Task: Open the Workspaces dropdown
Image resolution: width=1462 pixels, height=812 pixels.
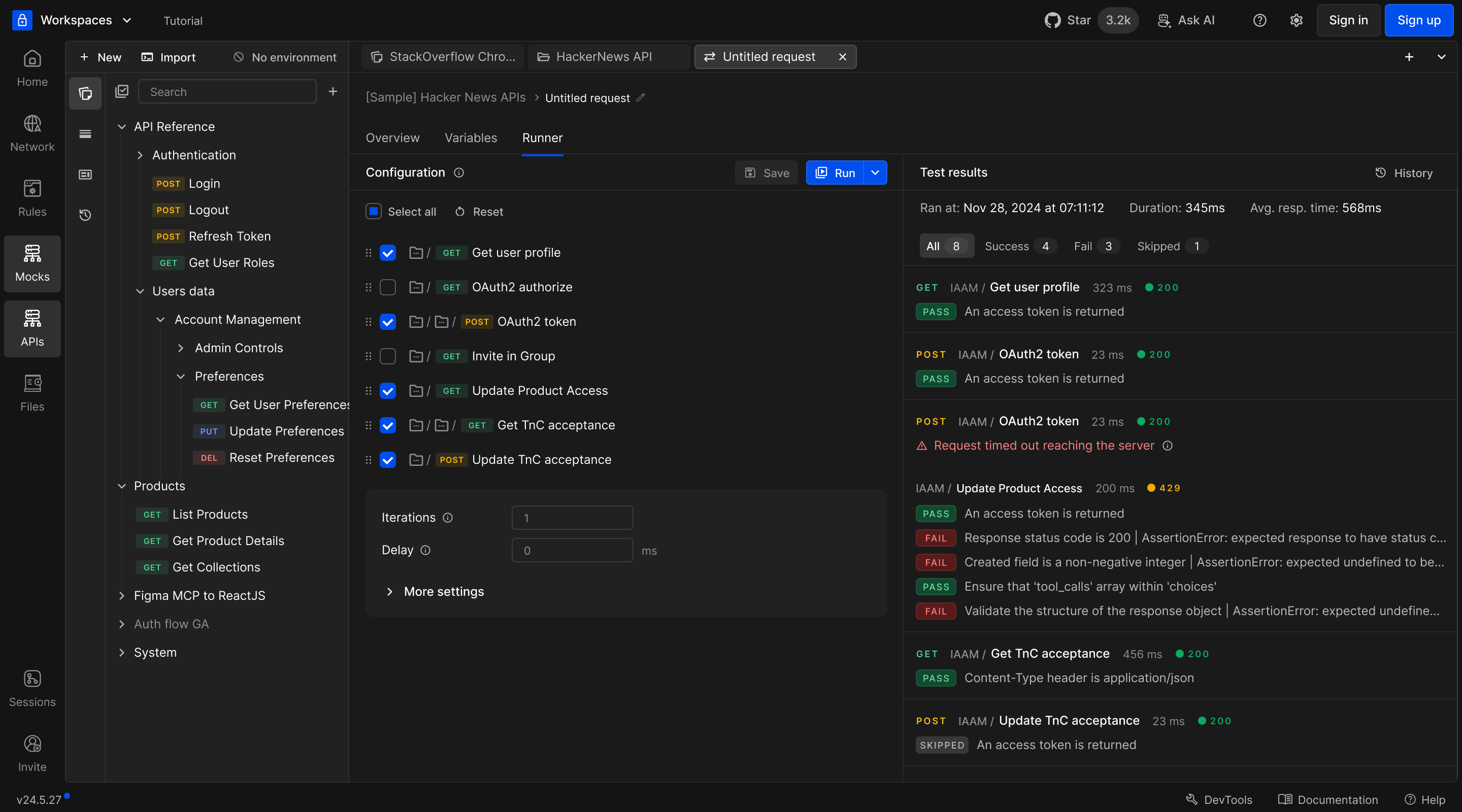Action: (86, 20)
